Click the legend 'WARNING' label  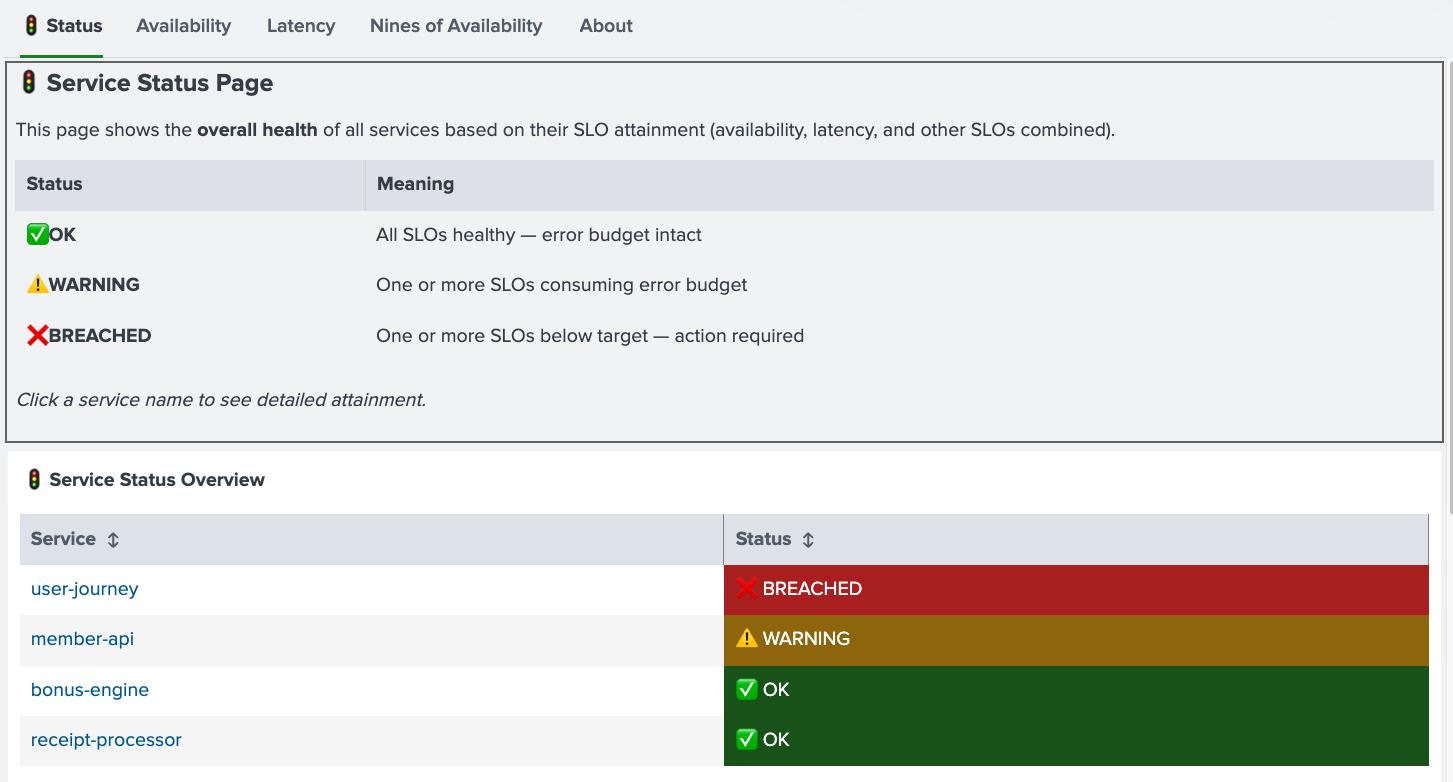[94, 285]
